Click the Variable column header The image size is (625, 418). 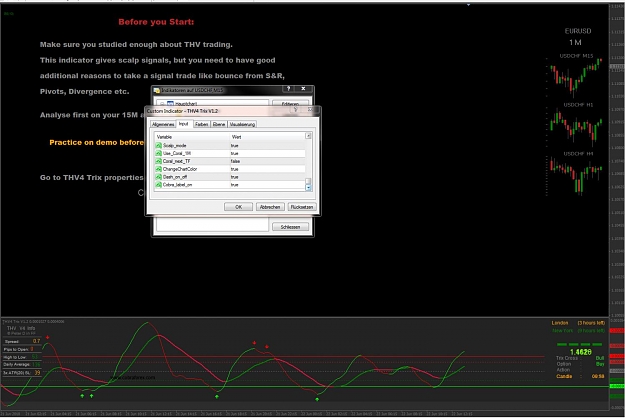(x=192, y=137)
